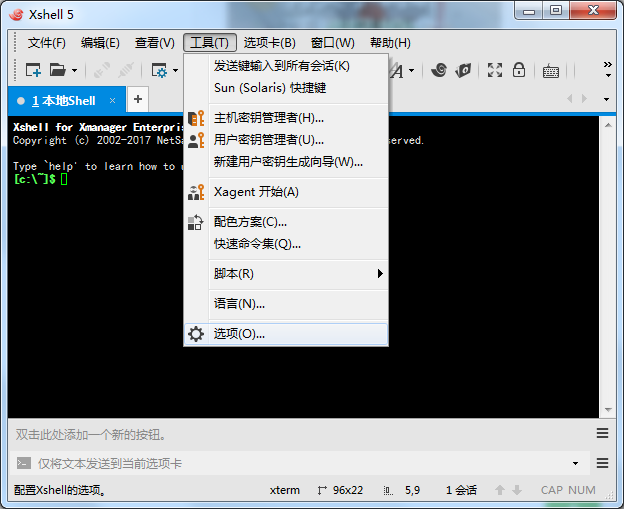Open the 选项卡(B) menu
This screenshot has width=624, height=509.
coord(270,43)
